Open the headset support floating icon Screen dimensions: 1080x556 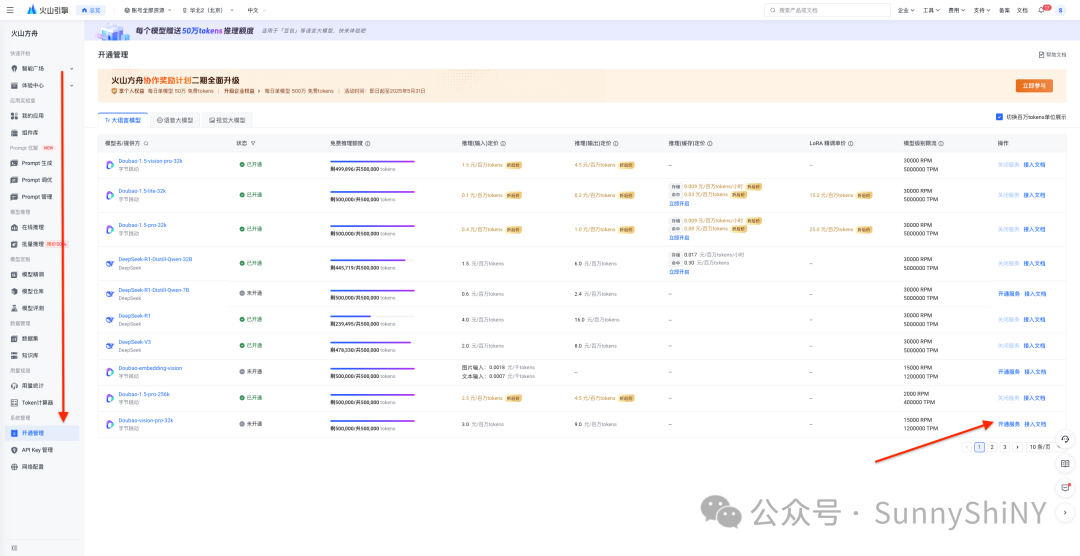point(1066,439)
